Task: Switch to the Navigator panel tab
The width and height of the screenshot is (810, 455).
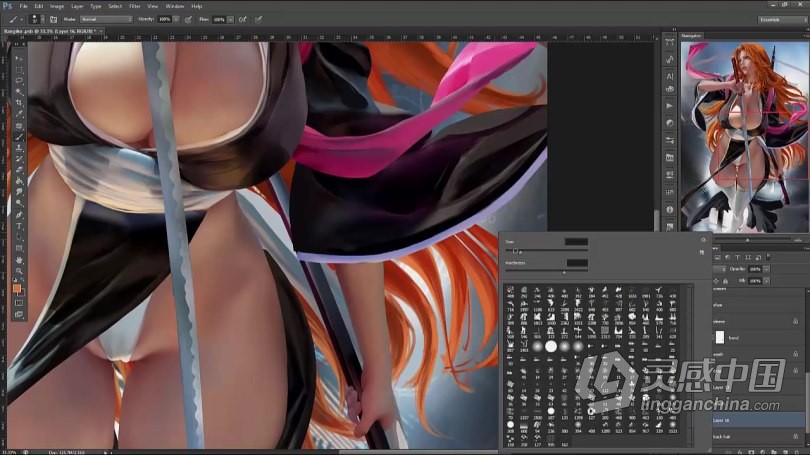Action: pos(691,36)
